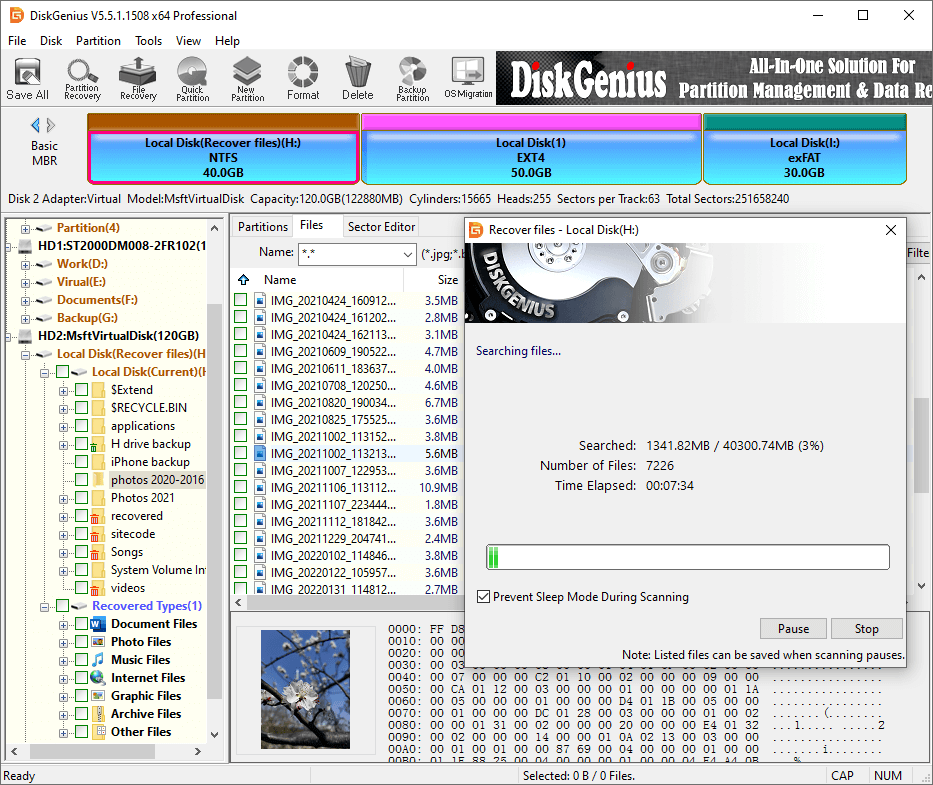Click the New Partition icon
The height and width of the screenshot is (785, 933).
coord(248,79)
